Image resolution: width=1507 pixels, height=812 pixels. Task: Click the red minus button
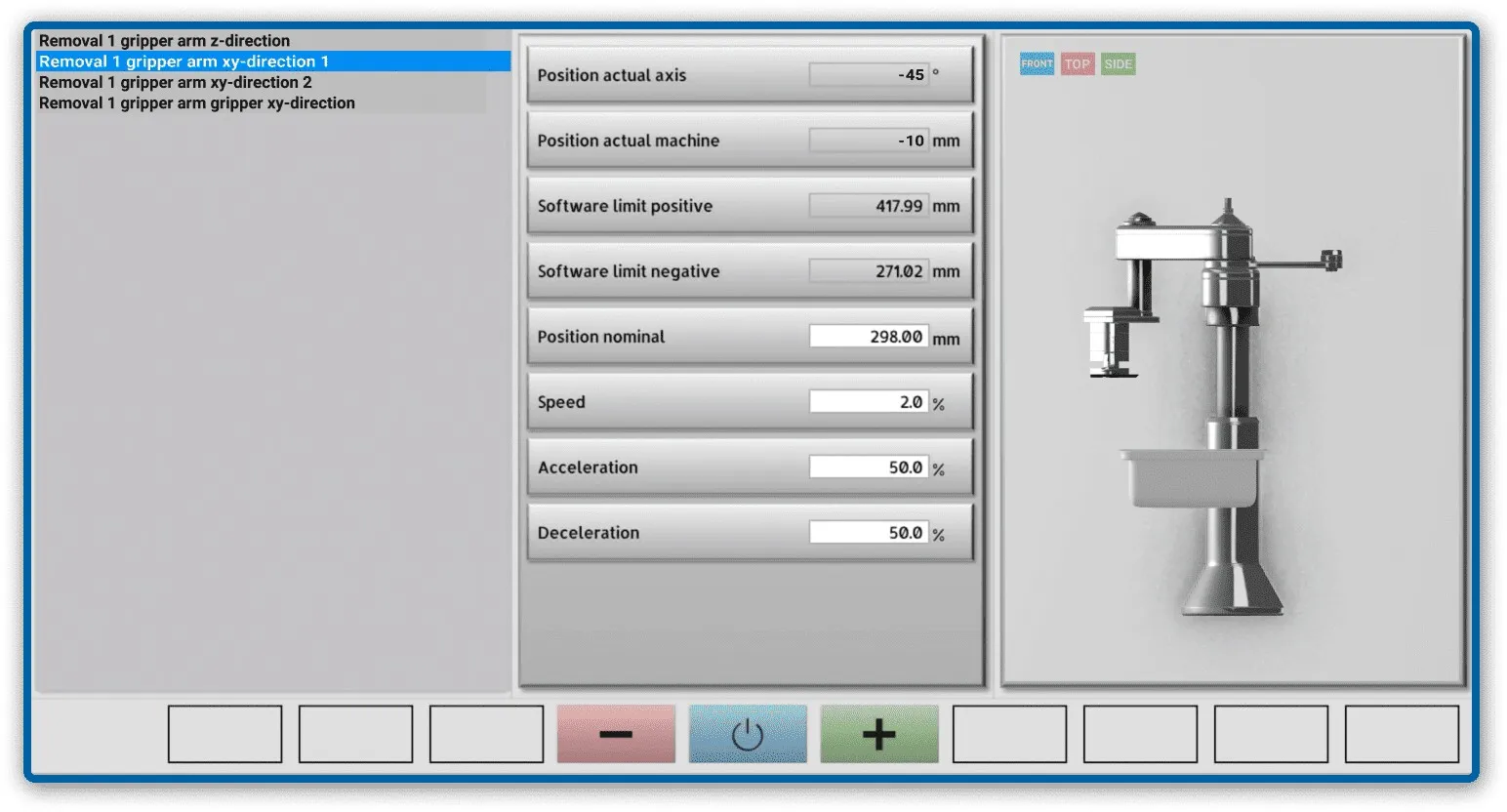point(616,734)
